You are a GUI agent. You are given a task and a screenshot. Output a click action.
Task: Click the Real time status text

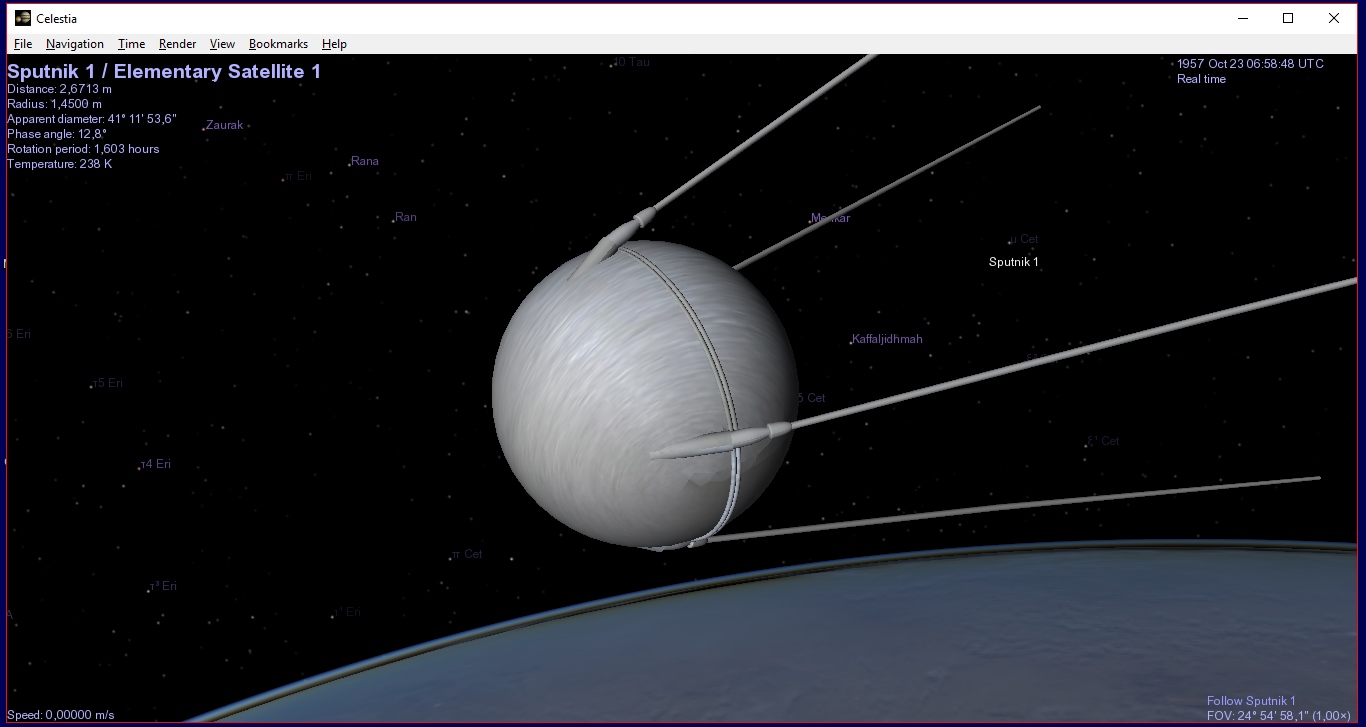(1201, 79)
